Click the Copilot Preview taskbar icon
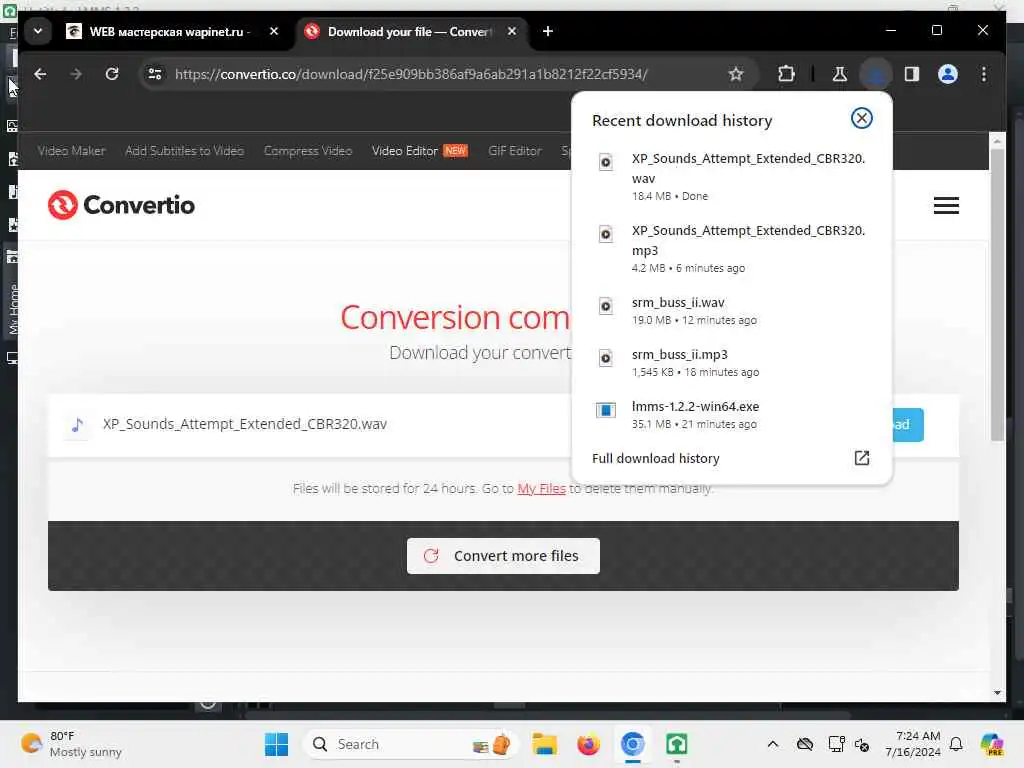 pyautogui.click(x=991, y=744)
